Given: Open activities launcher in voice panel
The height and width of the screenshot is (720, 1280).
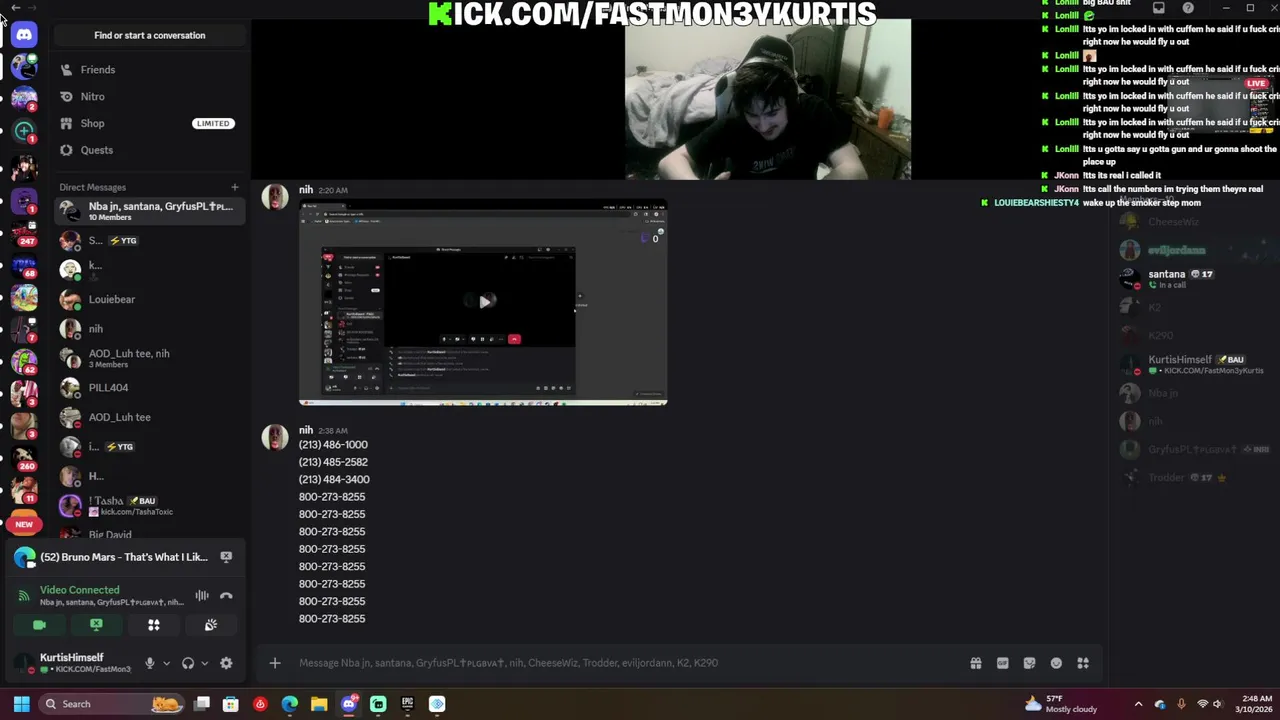Looking at the screenshot, I should (x=154, y=625).
